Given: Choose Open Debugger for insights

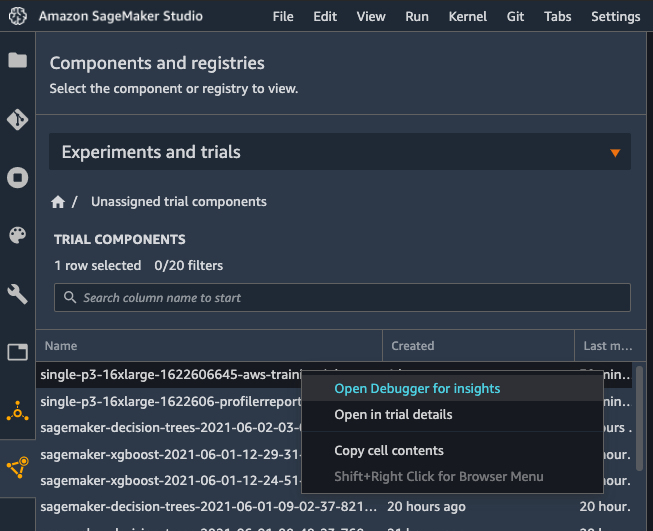Looking at the screenshot, I should 452,389.
